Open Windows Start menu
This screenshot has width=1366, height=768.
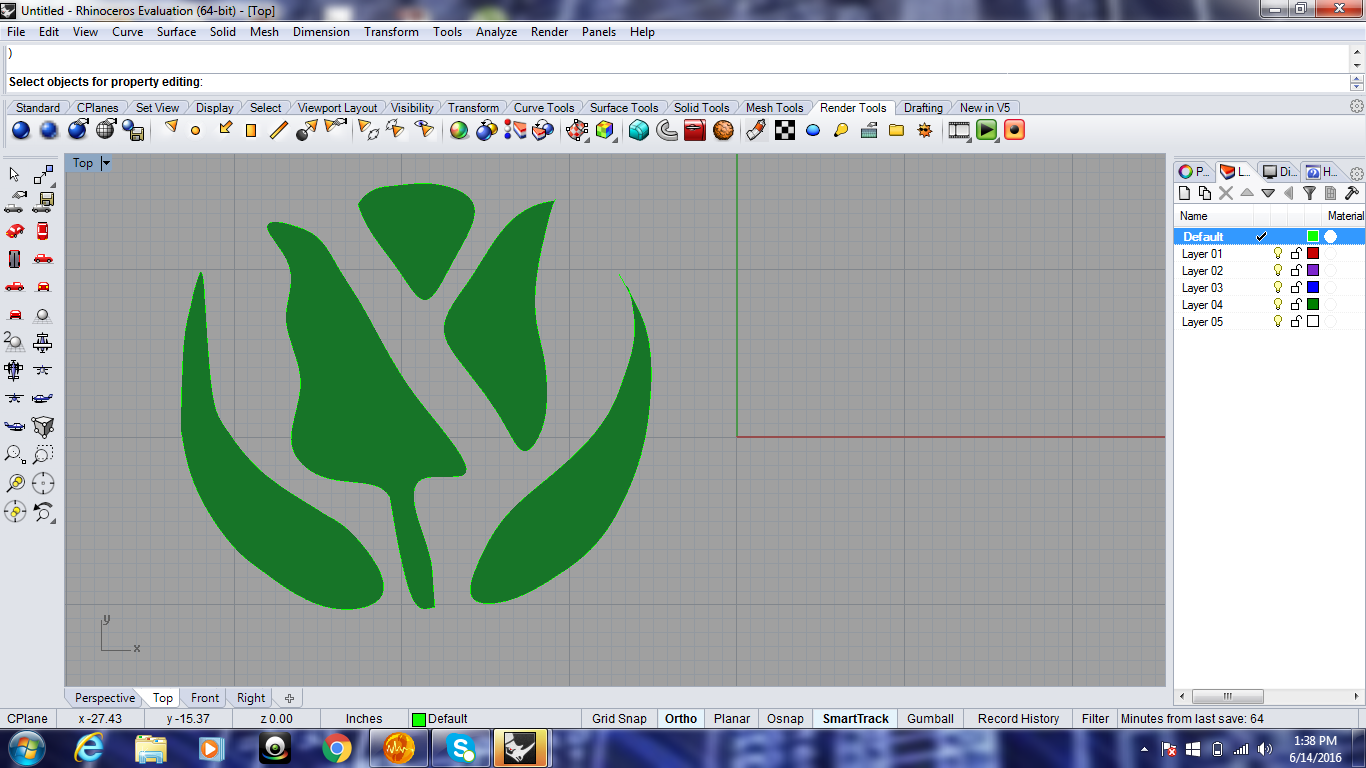[25, 748]
